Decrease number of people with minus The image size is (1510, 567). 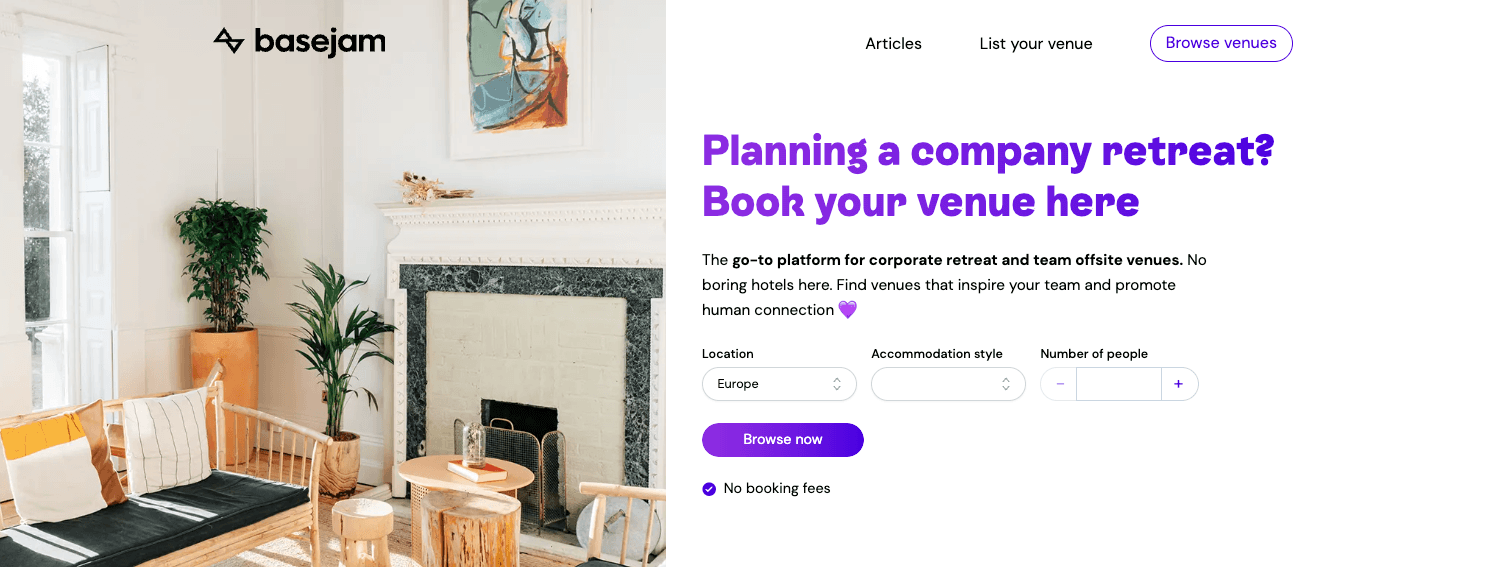[x=1059, y=384]
